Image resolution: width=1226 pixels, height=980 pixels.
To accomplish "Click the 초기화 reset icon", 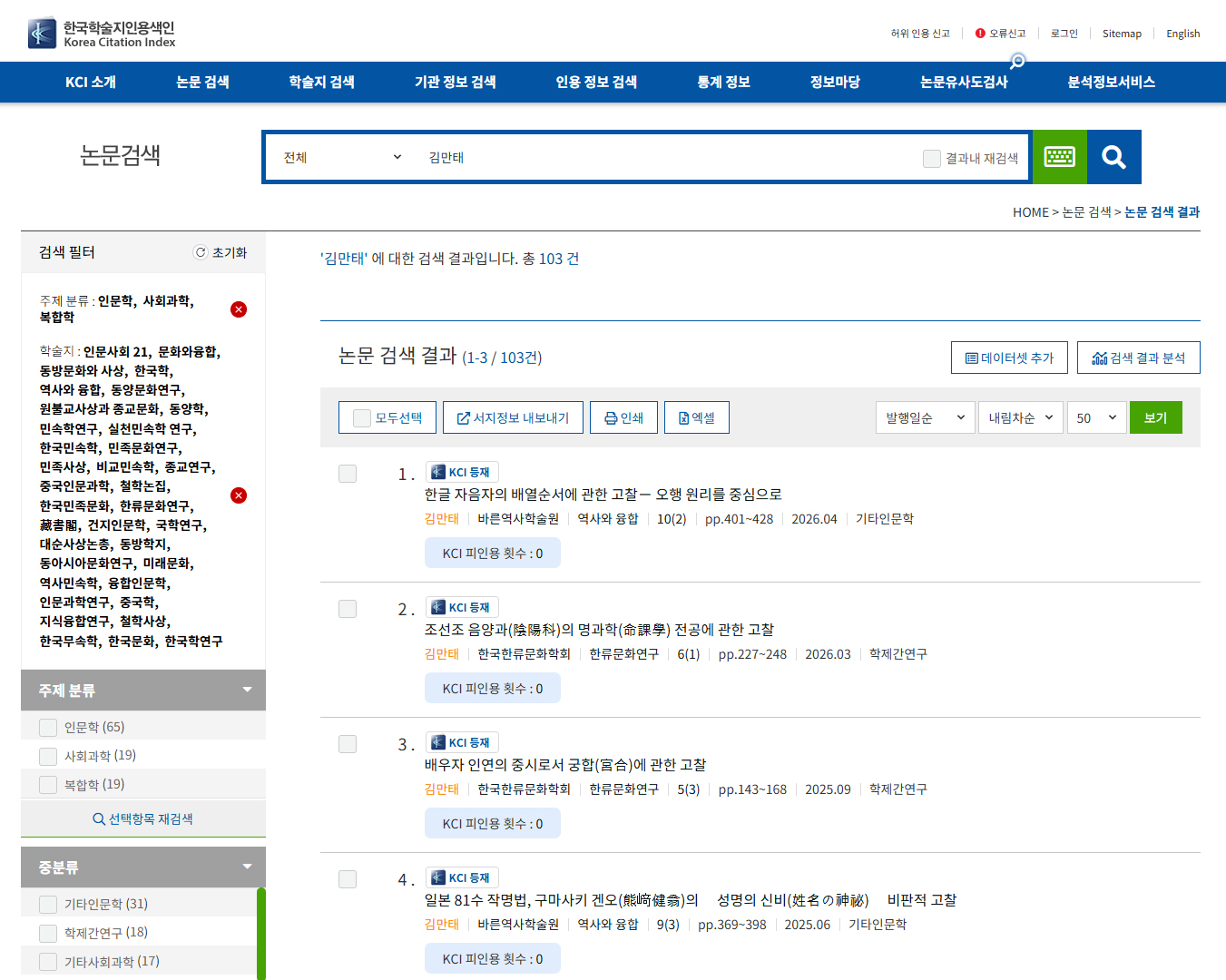I will (x=221, y=252).
